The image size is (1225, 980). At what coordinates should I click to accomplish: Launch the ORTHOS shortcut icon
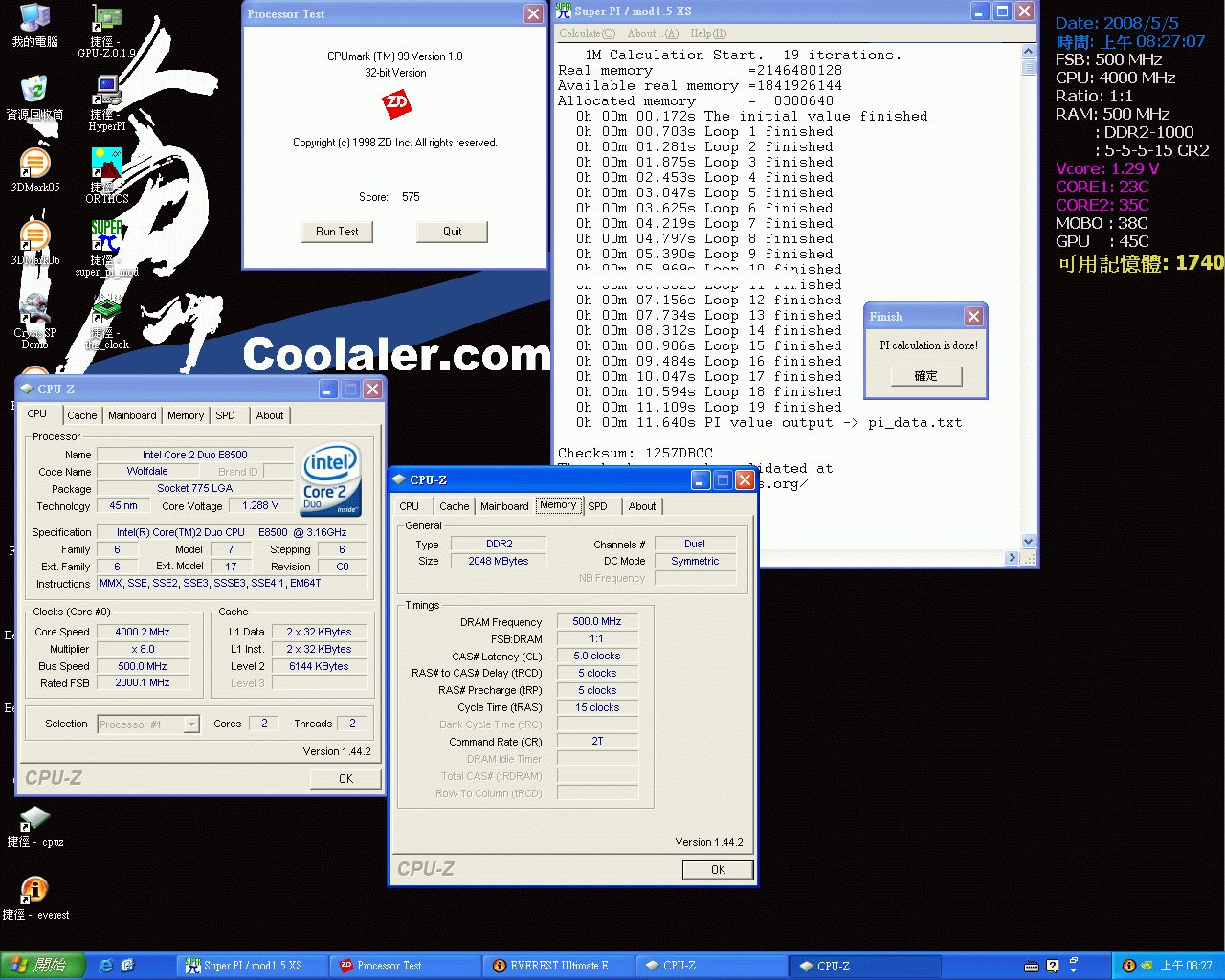tap(106, 164)
